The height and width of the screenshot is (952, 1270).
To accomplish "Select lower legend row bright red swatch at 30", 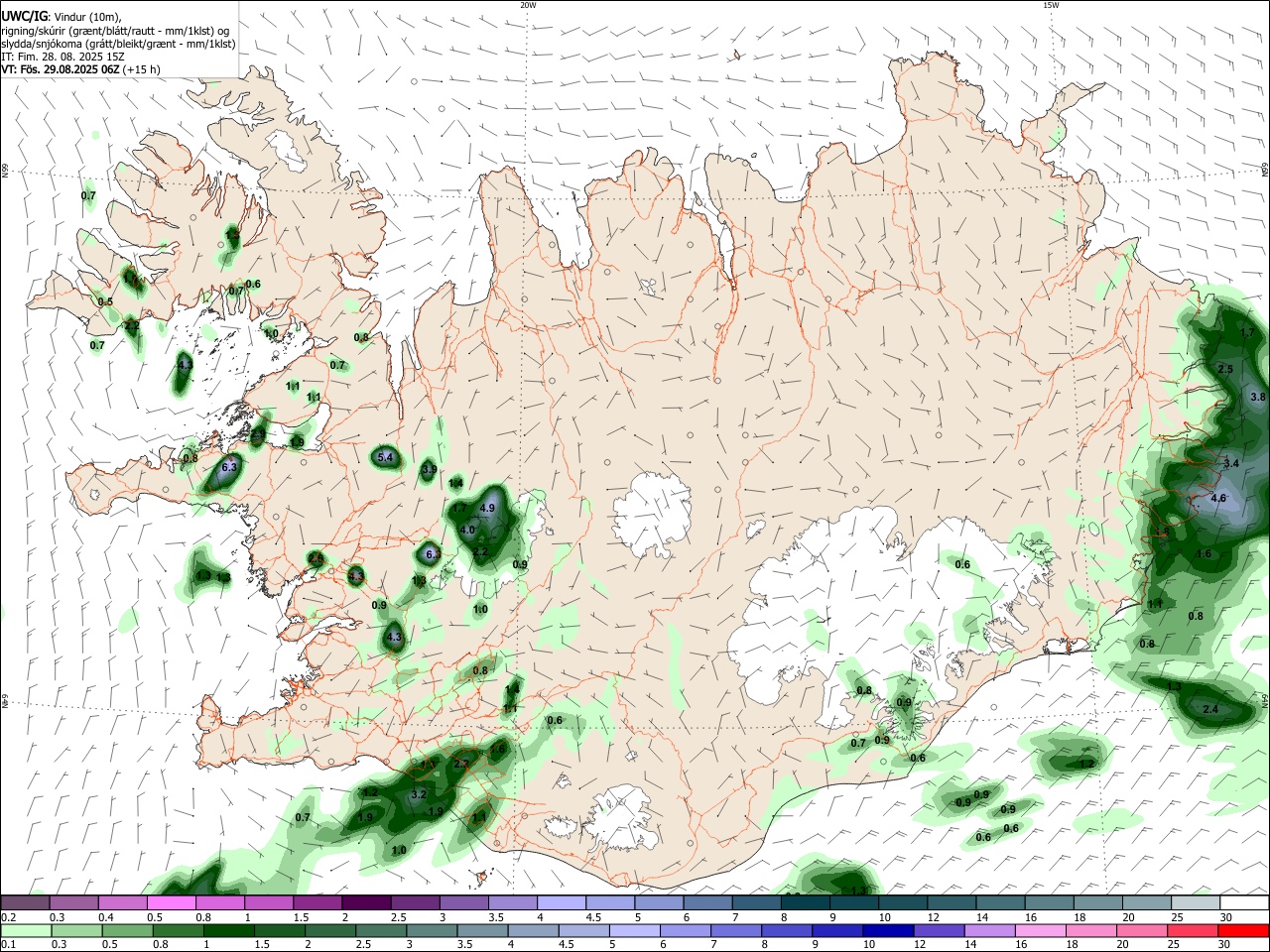I will point(1244,931).
